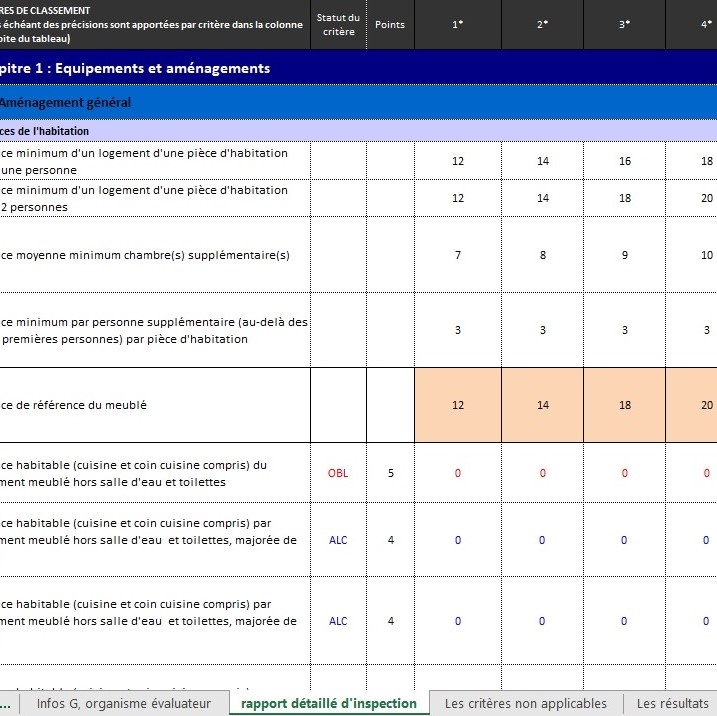Viewport: 717px width, 716px height.
Task: Select the Points cell showing 5
Action: 390,473
